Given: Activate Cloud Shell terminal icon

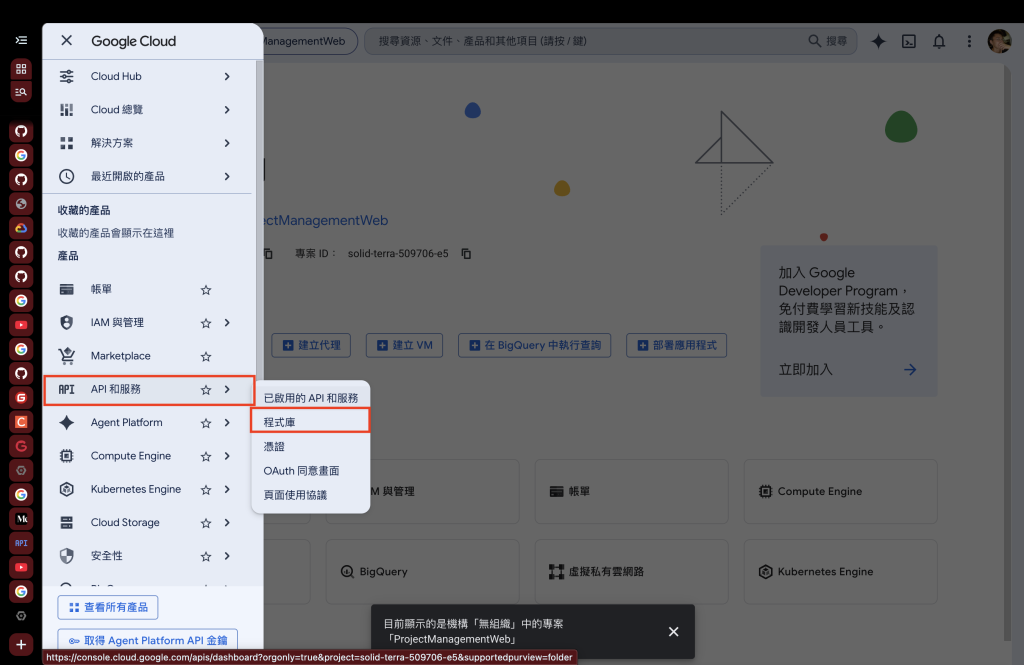Looking at the screenshot, I should point(908,41).
